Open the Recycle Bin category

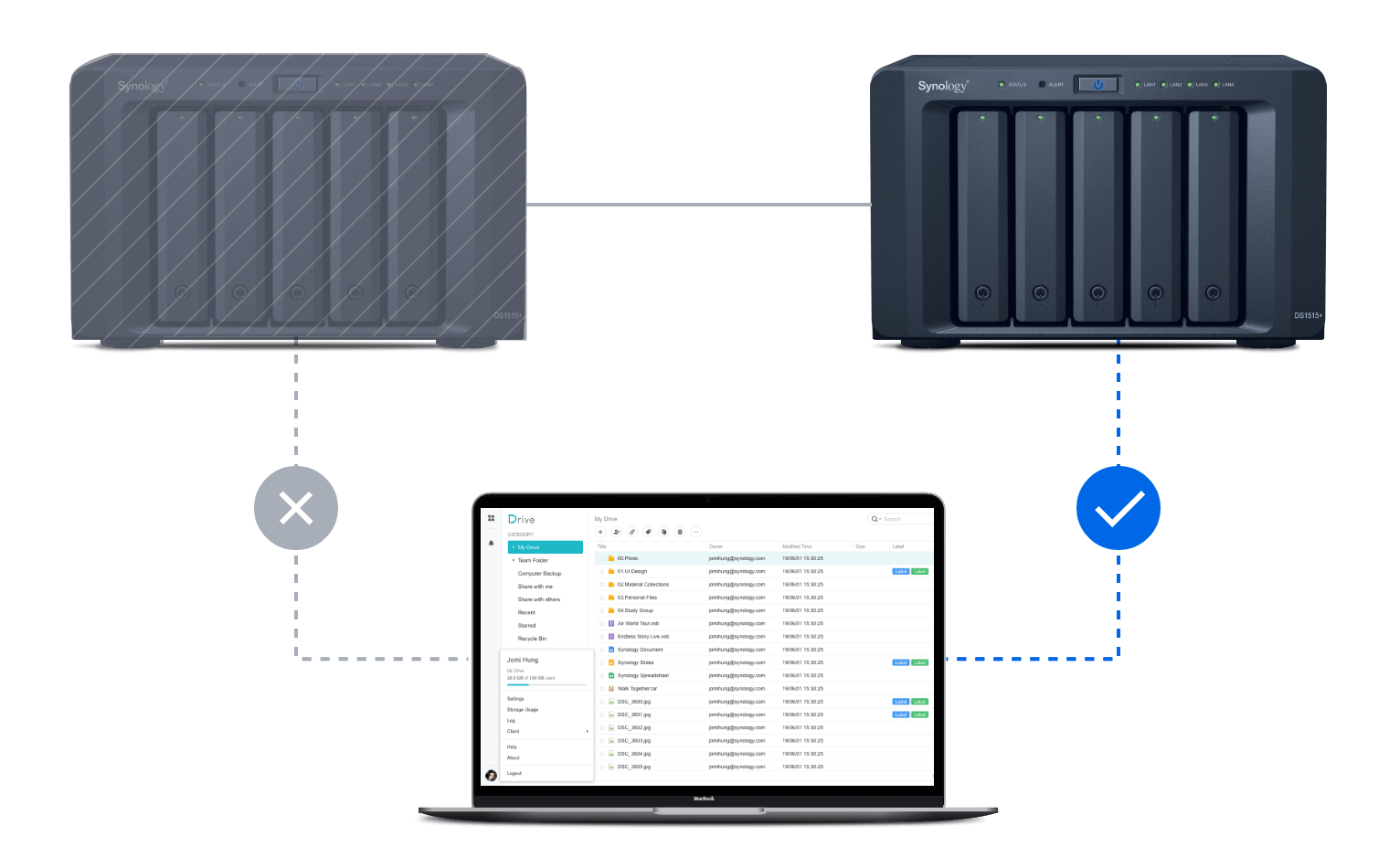coord(532,639)
